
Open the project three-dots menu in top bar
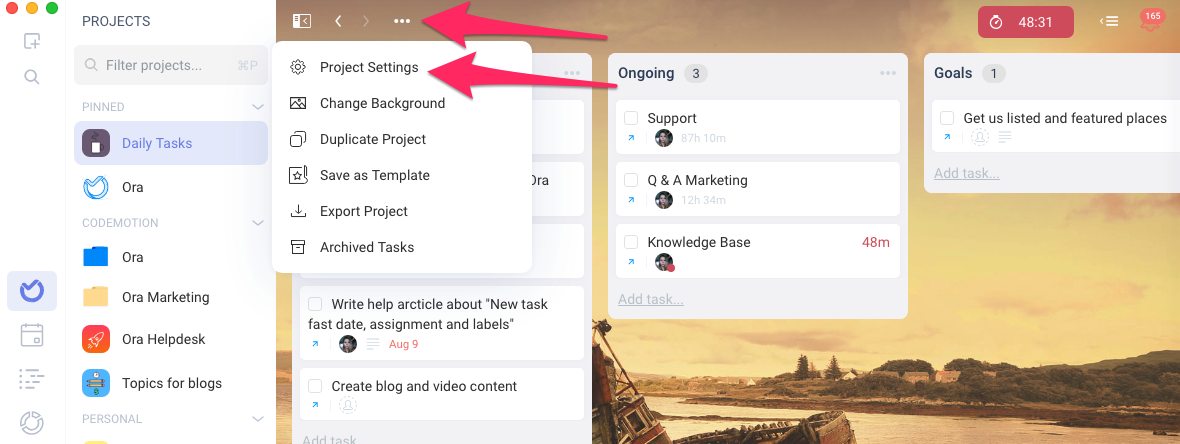[402, 21]
